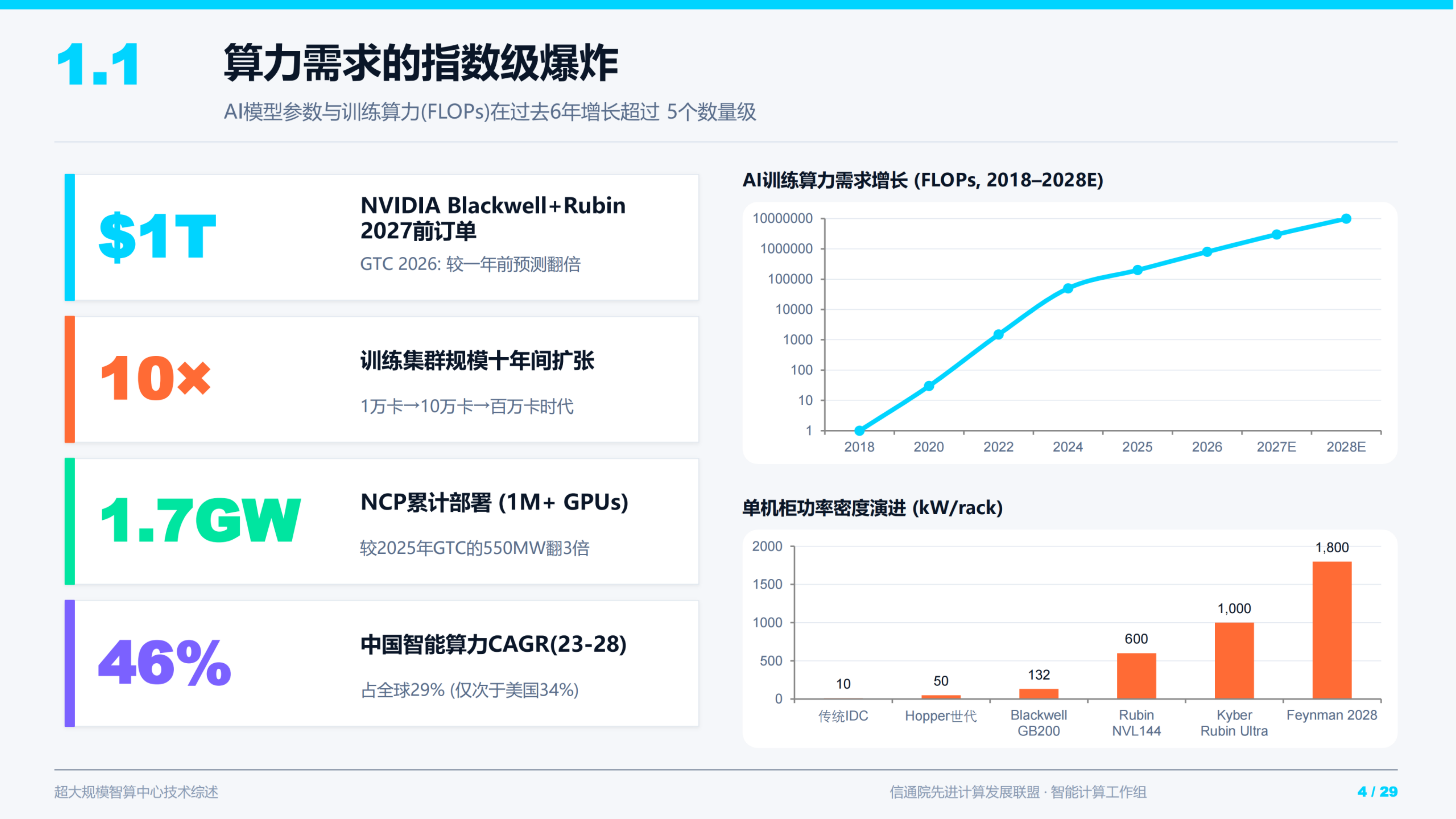Image resolution: width=1456 pixels, height=819 pixels.
Task: Click the Kyber Rubin Ultra axis label
Action: pyautogui.click(x=1234, y=723)
